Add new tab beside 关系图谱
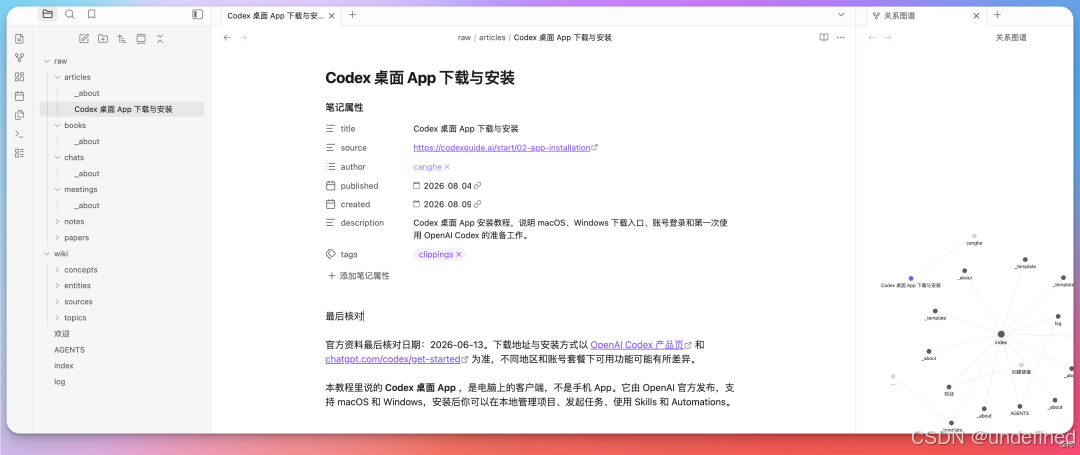The width and height of the screenshot is (1080, 455). (997, 14)
